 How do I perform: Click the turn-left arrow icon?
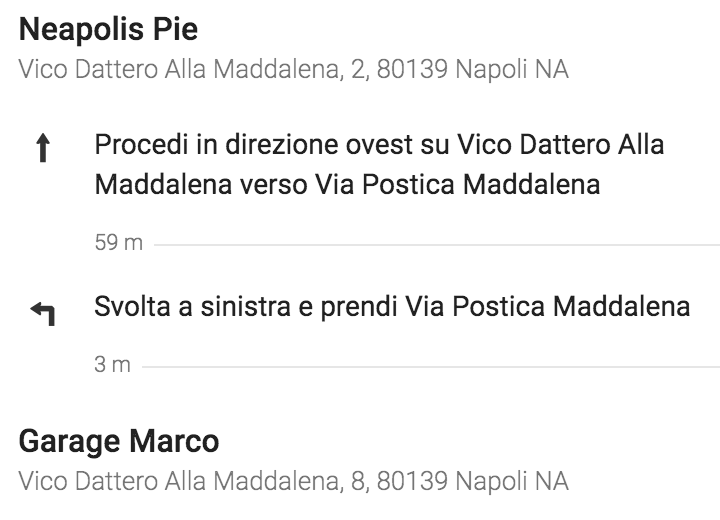[x=43, y=314]
